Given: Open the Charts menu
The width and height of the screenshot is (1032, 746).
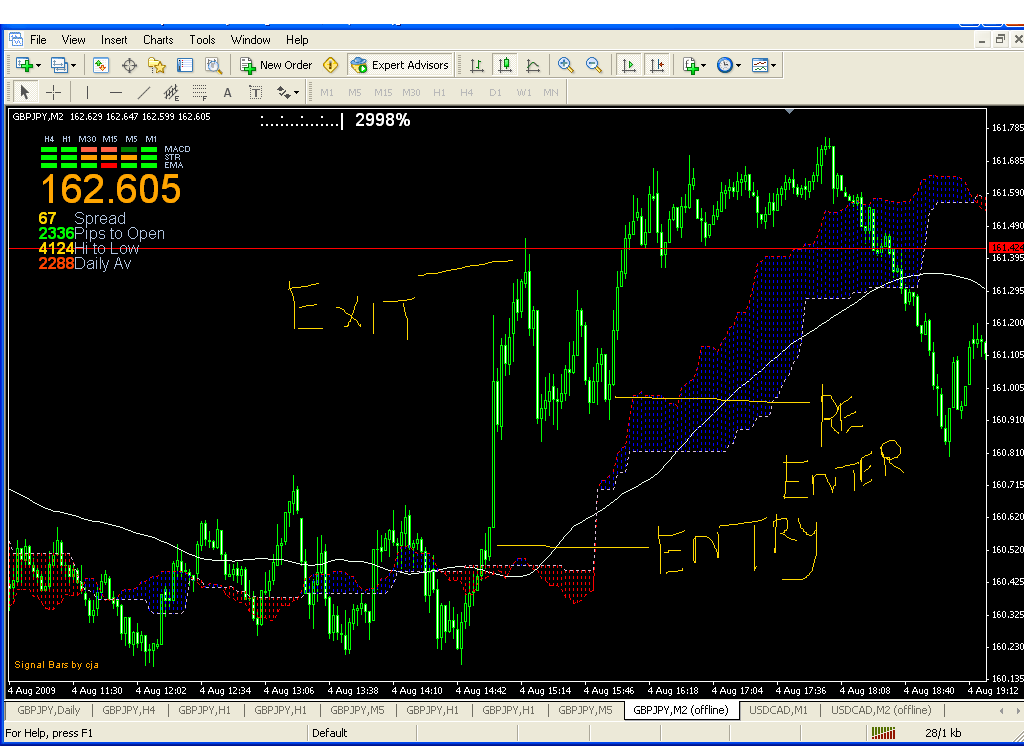Looking at the screenshot, I should tap(158, 40).
